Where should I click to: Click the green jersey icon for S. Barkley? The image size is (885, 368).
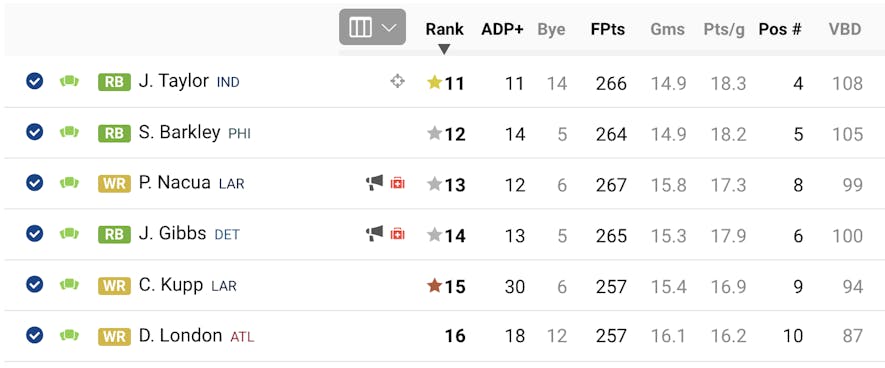[x=69, y=132]
